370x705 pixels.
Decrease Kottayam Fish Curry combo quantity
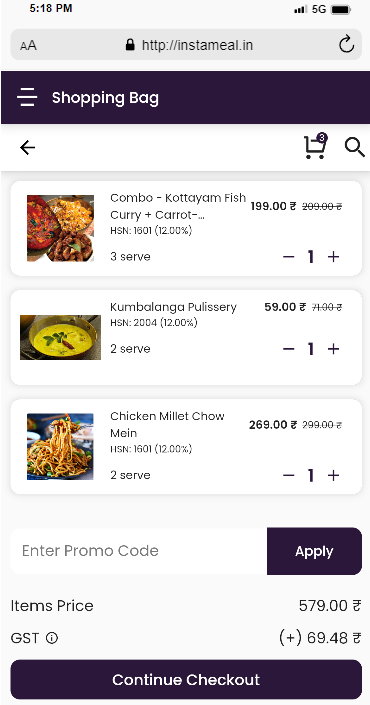(x=289, y=257)
